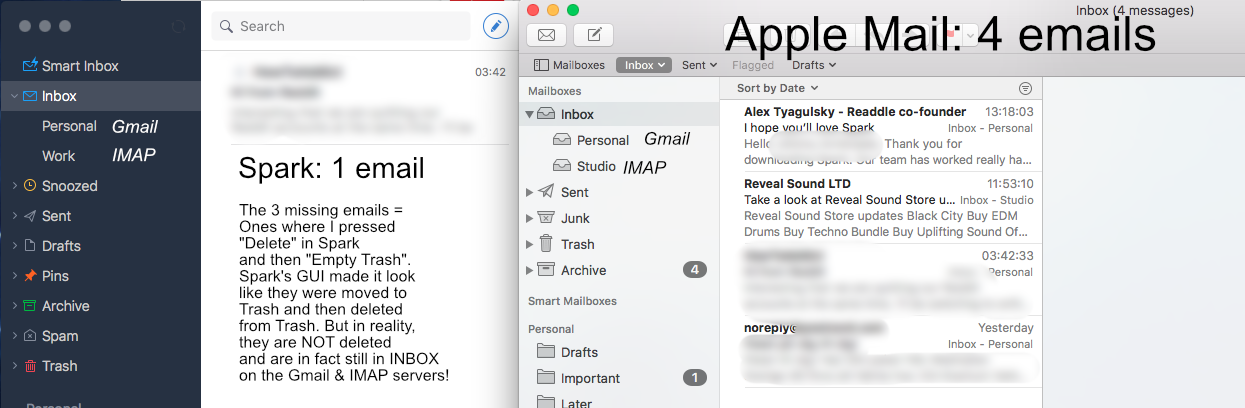The width and height of the screenshot is (1245, 408).
Task: Expand the Trash chevron in Spark
Action: tap(13, 366)
